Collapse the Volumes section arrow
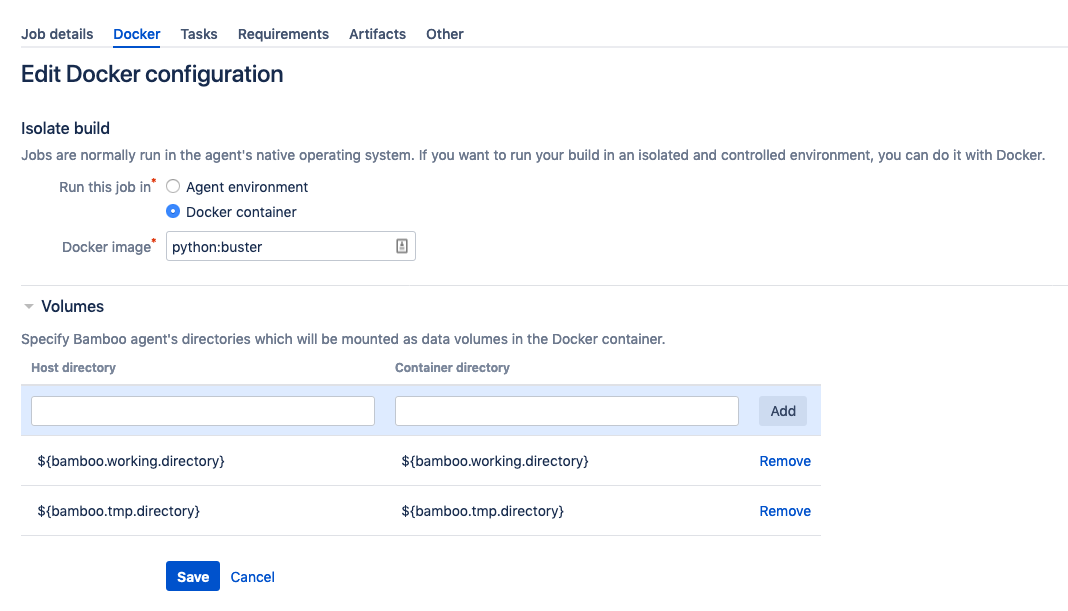The image size is (1068, 611). point(29,307)
